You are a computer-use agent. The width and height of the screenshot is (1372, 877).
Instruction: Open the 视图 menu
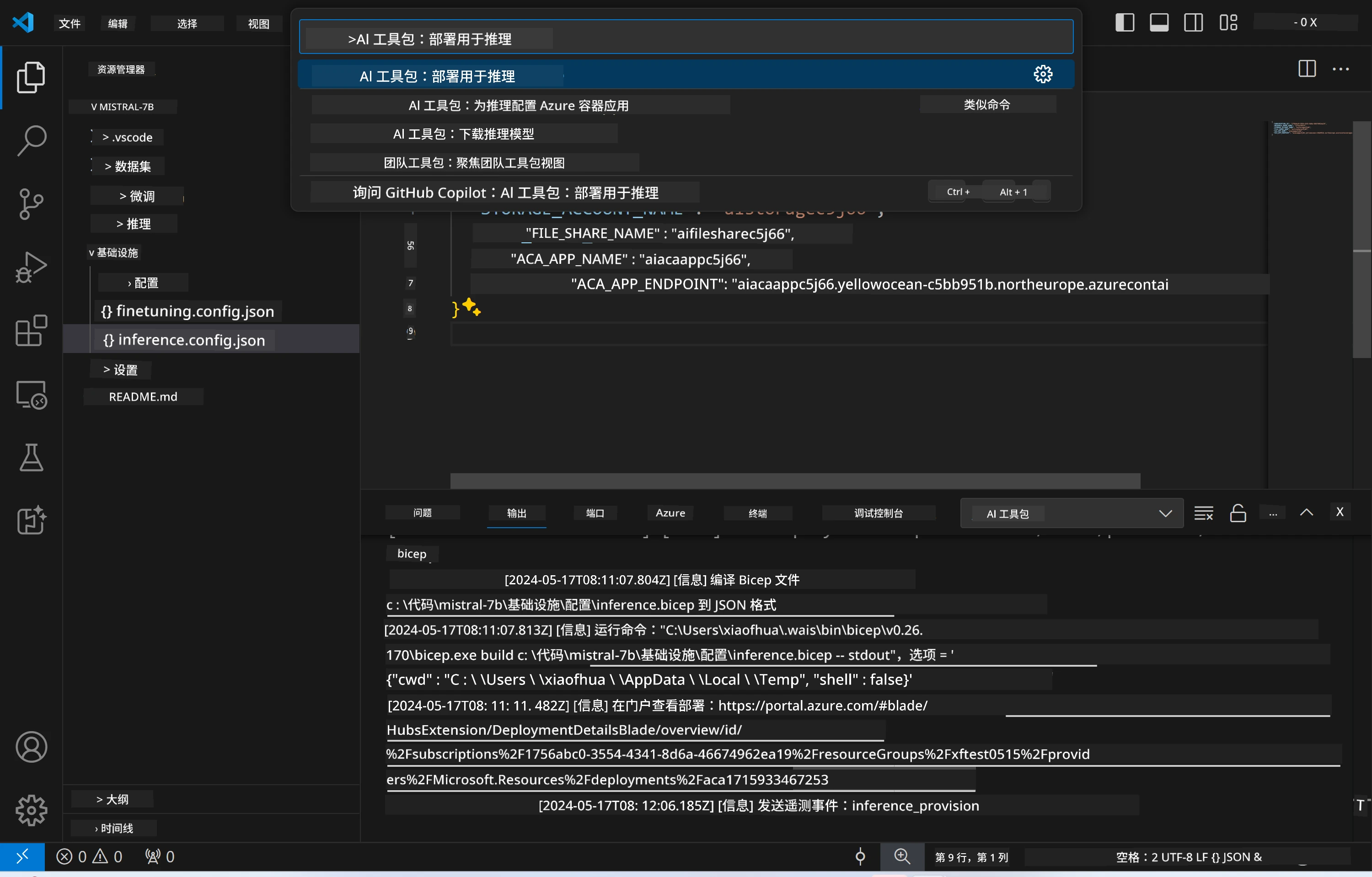259,23
